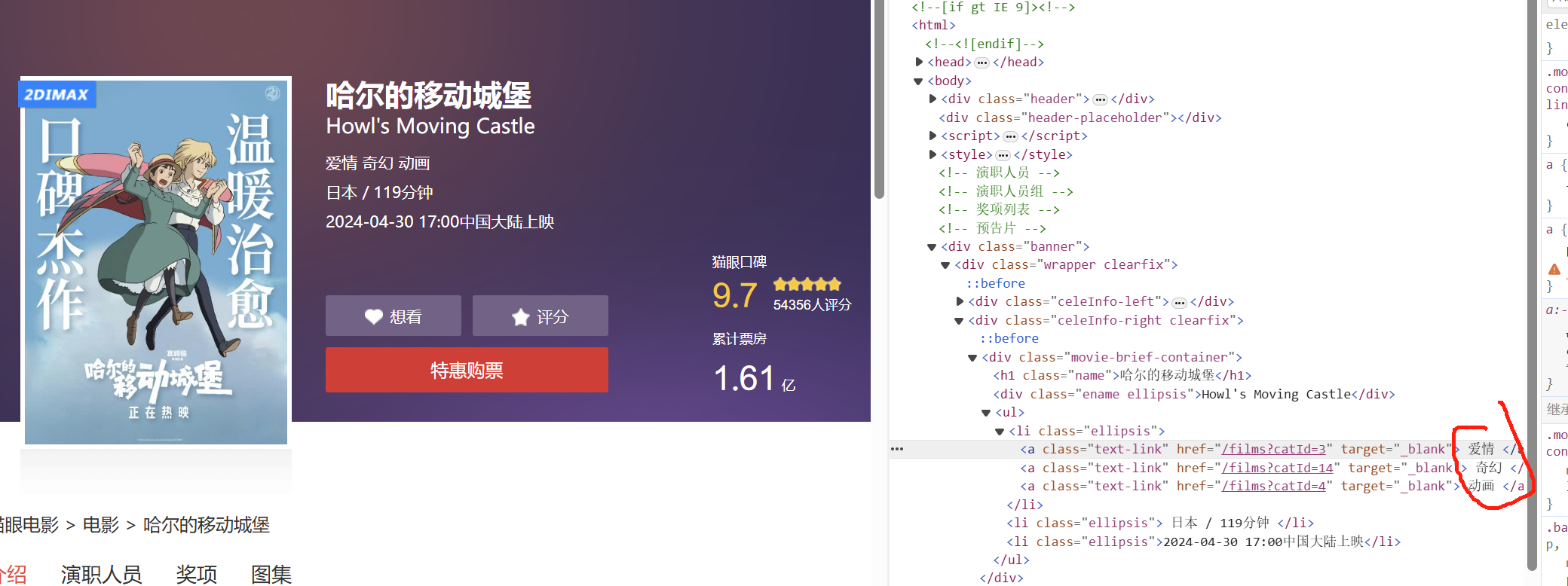The height and width of the screenshot is (586, 1568).
Task: Click the ellipsis badge inside script tag
Action: click(1010, 136)
